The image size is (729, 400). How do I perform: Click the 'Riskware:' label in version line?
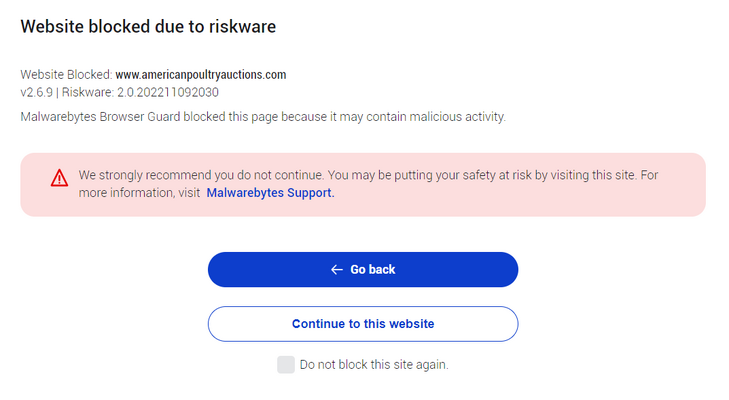[x=88, y=93]
